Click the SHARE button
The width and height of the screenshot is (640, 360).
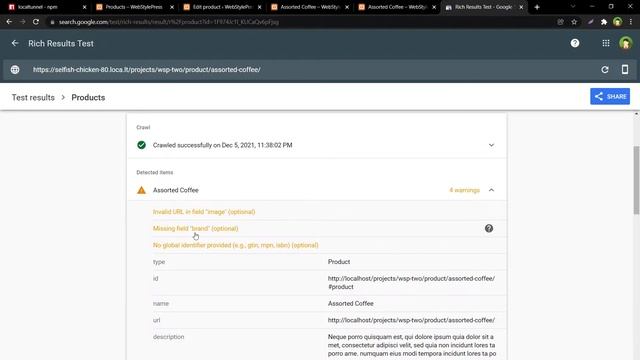click(610, 97)
